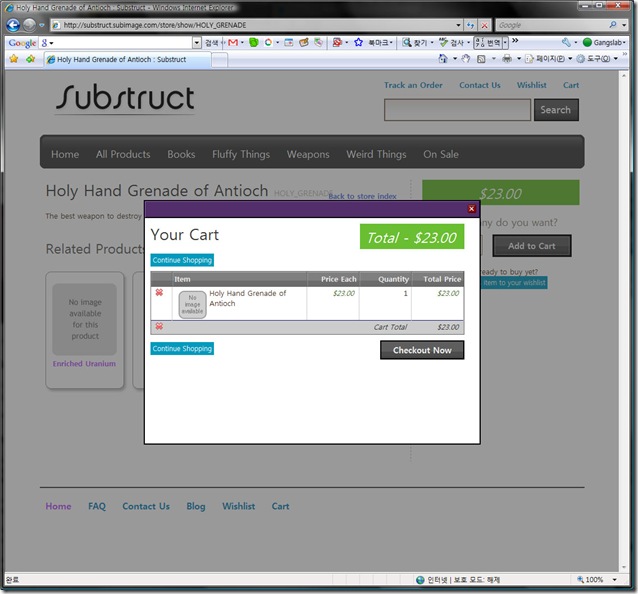Open the On Sale category
The height and width of the screenshot is (594, 638).
tap(441, 154)
